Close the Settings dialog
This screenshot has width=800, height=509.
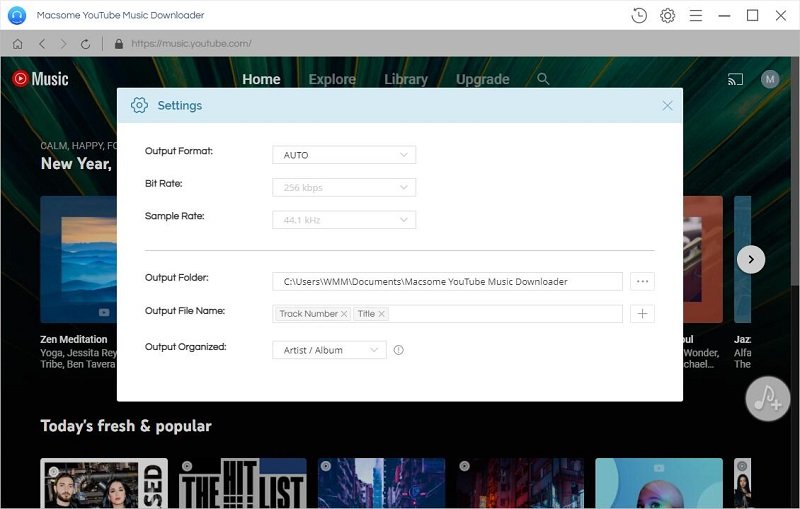[x=667, y=106]
